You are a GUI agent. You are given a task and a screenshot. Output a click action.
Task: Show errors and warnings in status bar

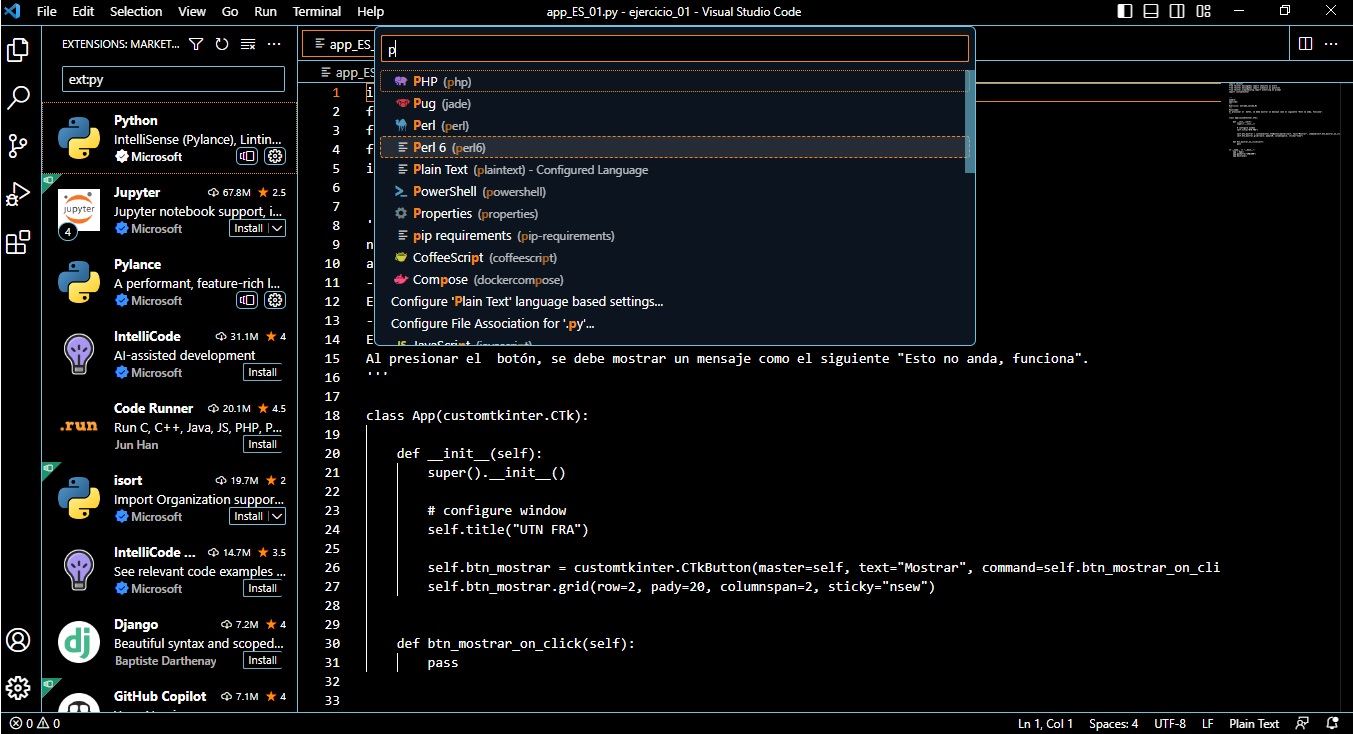35,723
